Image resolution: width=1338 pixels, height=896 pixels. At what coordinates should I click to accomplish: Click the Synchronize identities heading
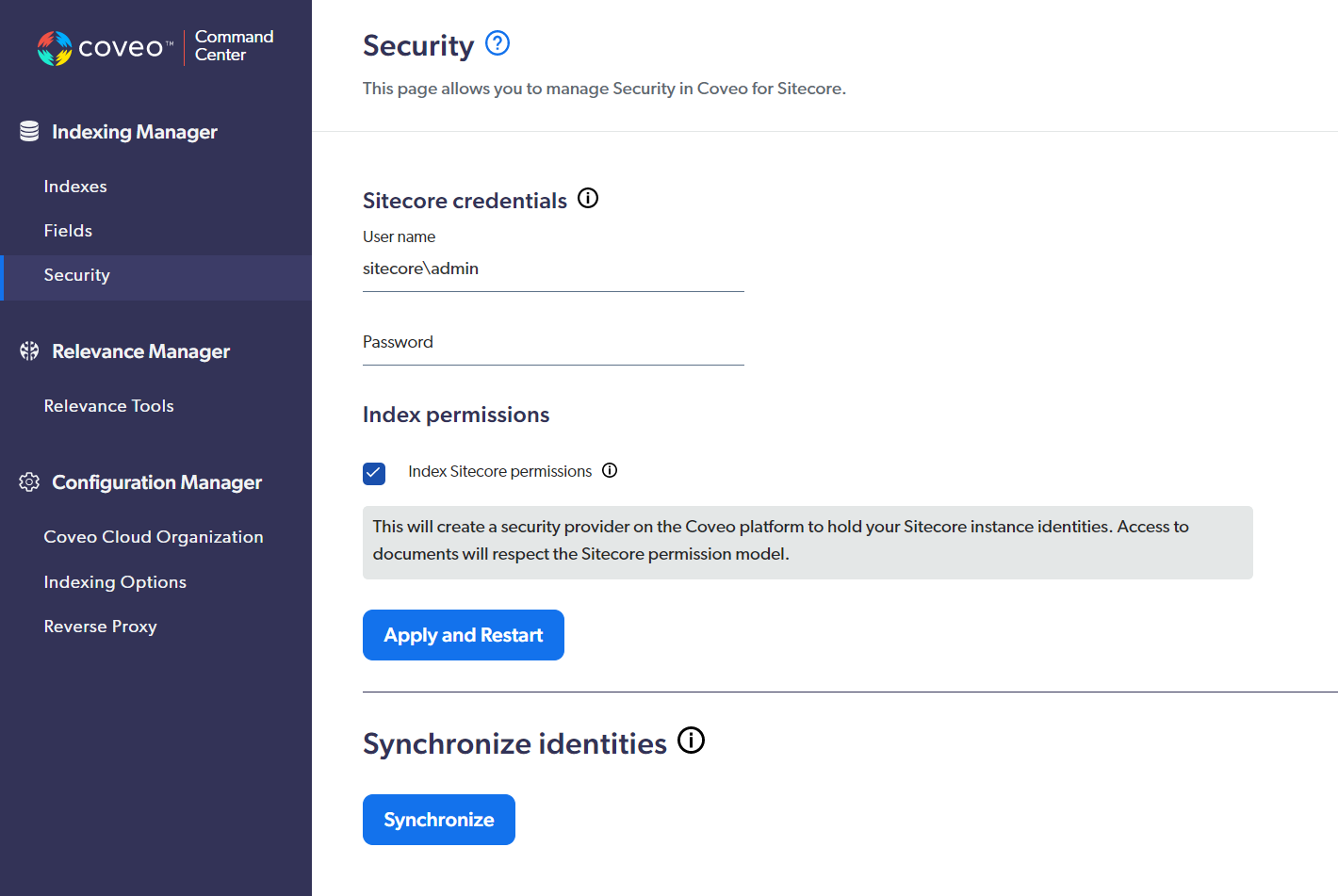[514, 743]
